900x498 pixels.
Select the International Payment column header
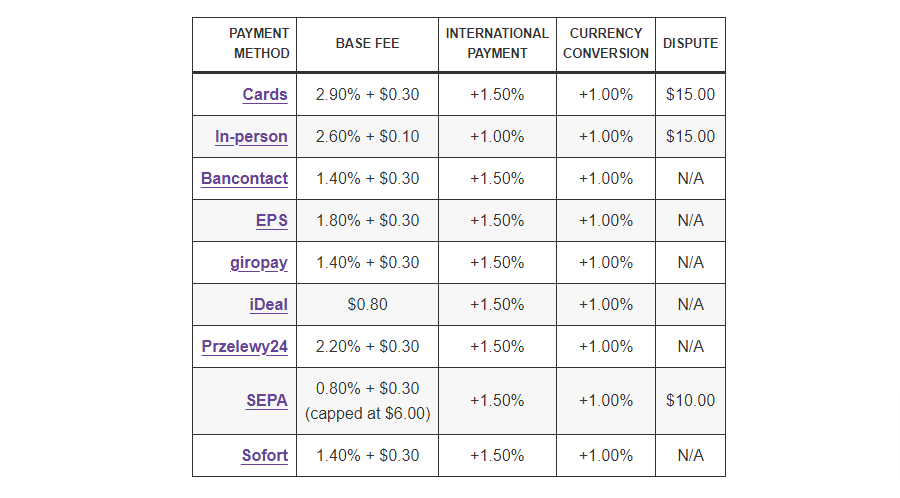(497, 44)
